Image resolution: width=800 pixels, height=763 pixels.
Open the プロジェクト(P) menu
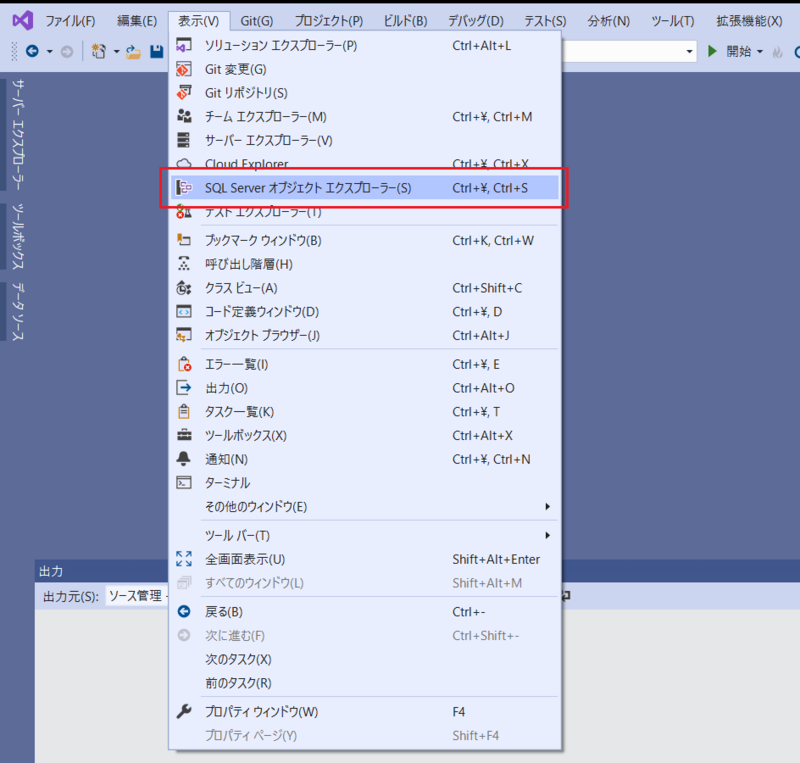pos(329,21)
